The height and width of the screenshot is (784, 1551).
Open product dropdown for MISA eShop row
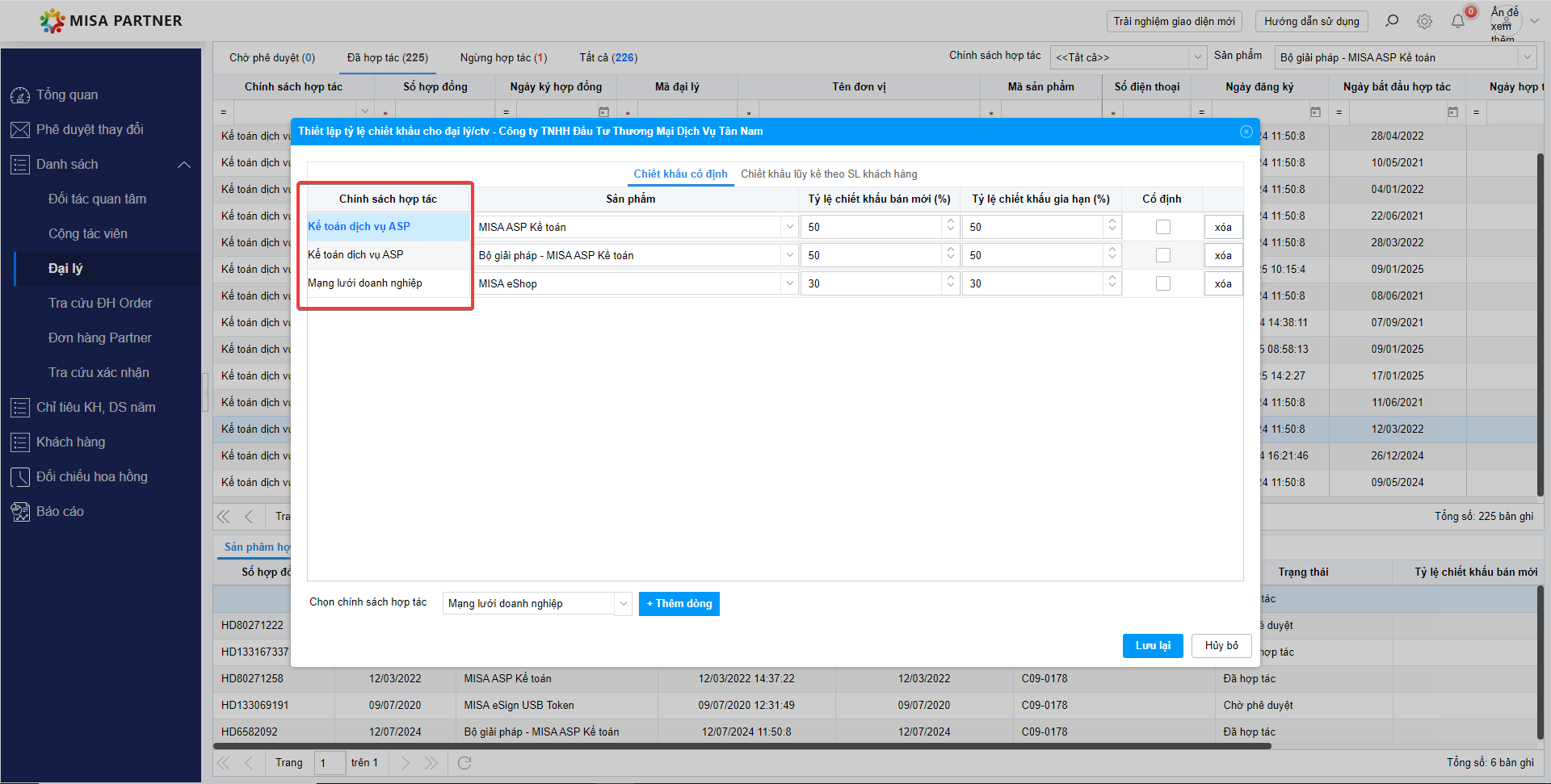pyautogui.click(x=789, y=284)
